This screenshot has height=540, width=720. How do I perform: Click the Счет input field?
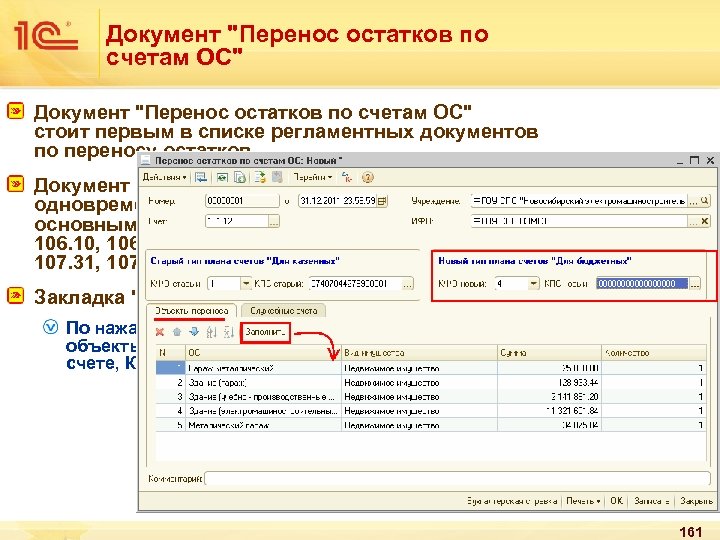236,221
